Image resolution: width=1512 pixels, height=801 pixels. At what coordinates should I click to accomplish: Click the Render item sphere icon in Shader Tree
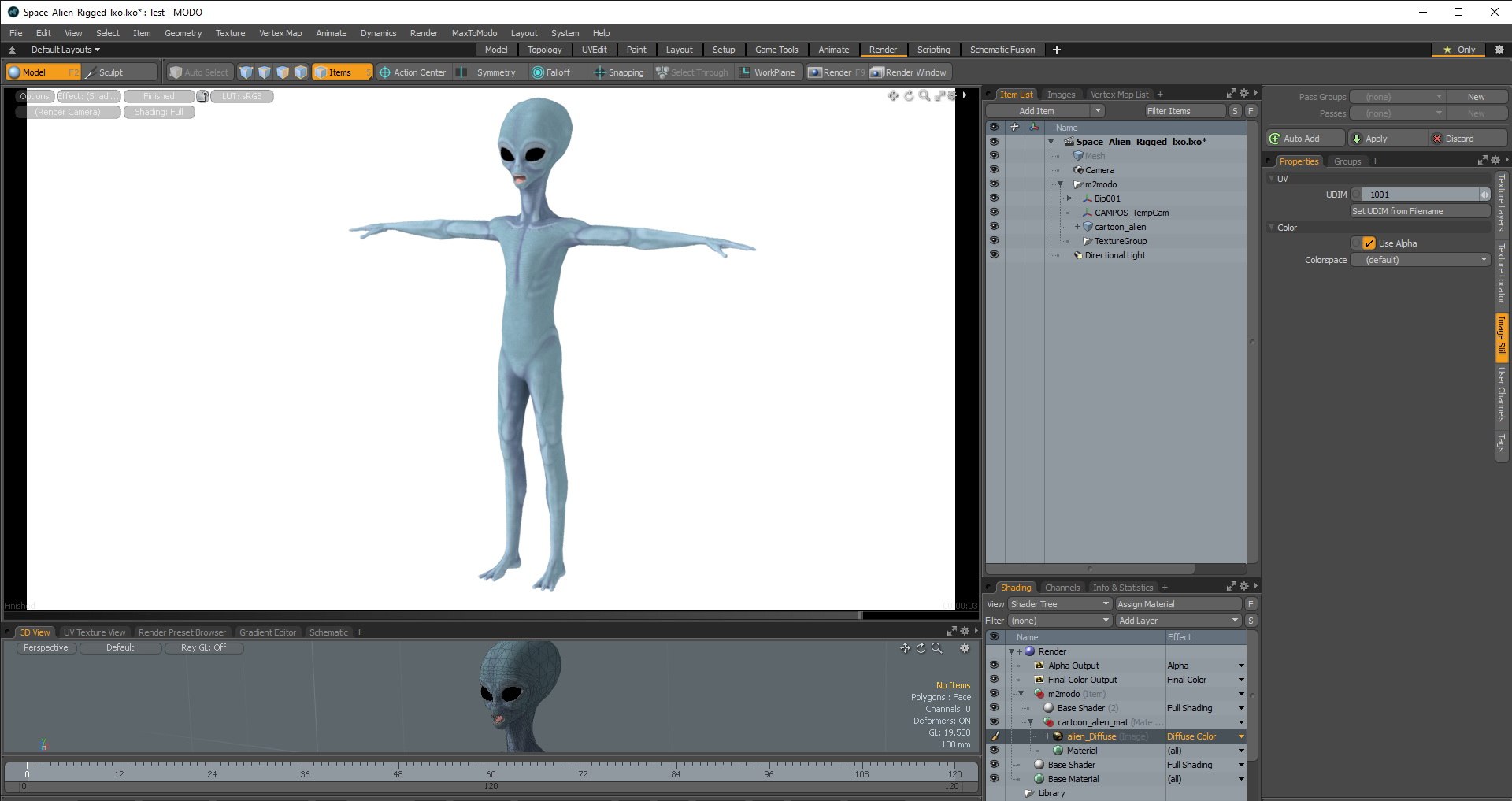(x=1030, y=651)
